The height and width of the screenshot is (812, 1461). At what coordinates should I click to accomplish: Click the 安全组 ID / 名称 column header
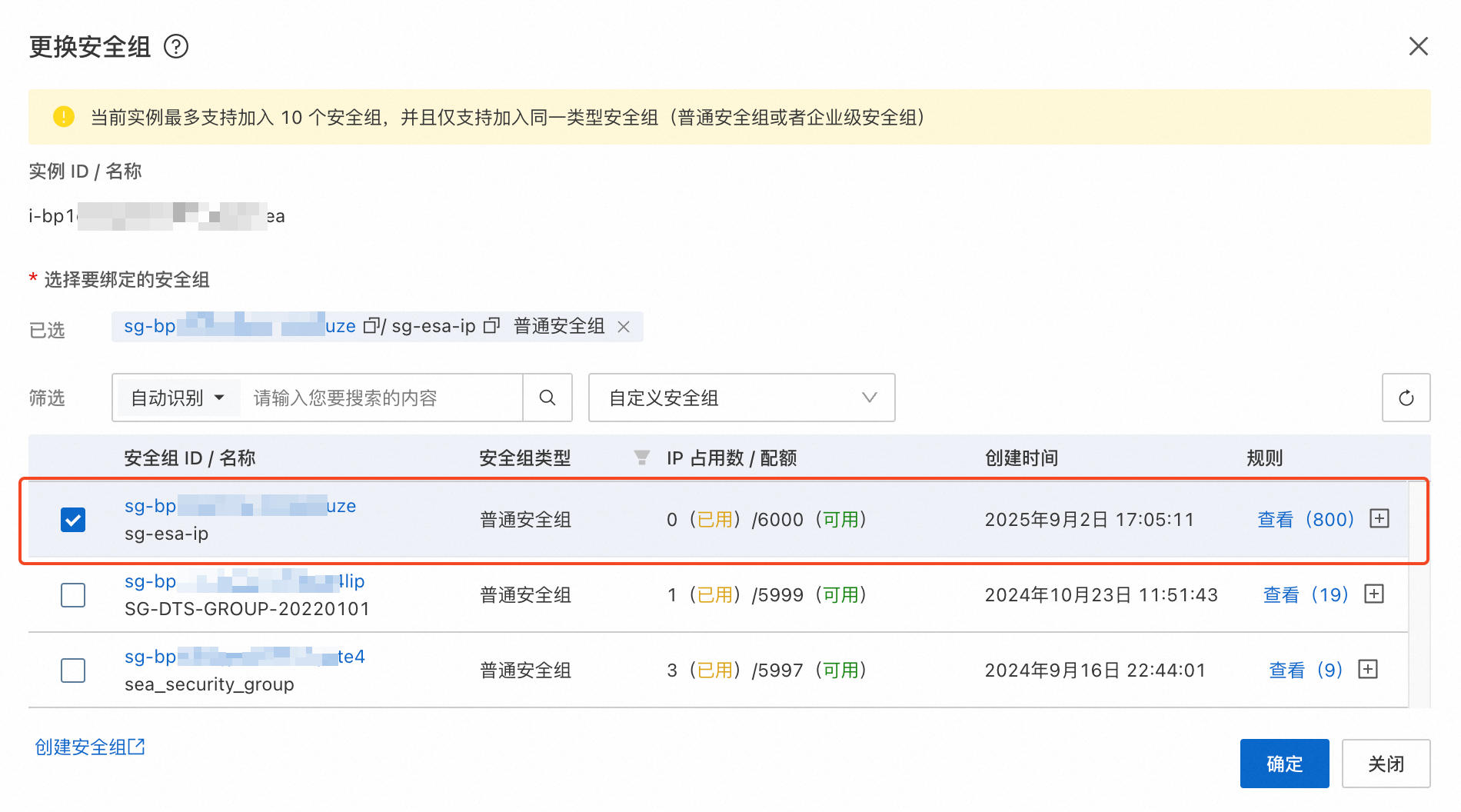coord(190,458)
